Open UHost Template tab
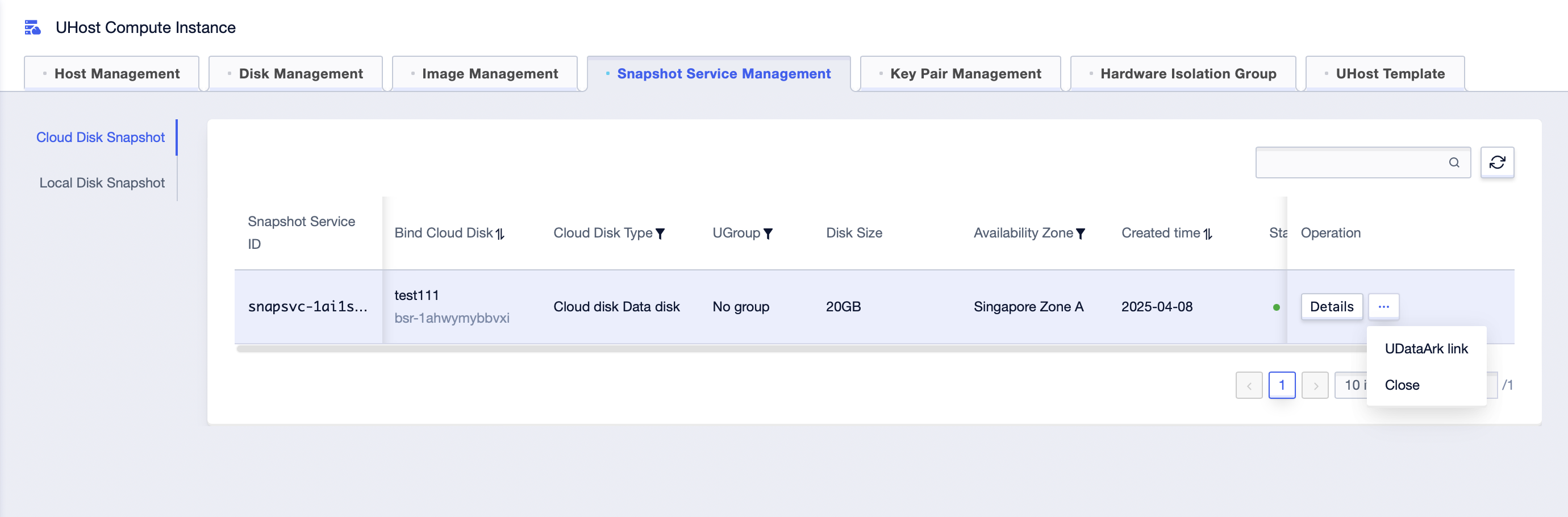This screenshot has height=517, width=1568. pyautogui.click(x=1385, y=74)
